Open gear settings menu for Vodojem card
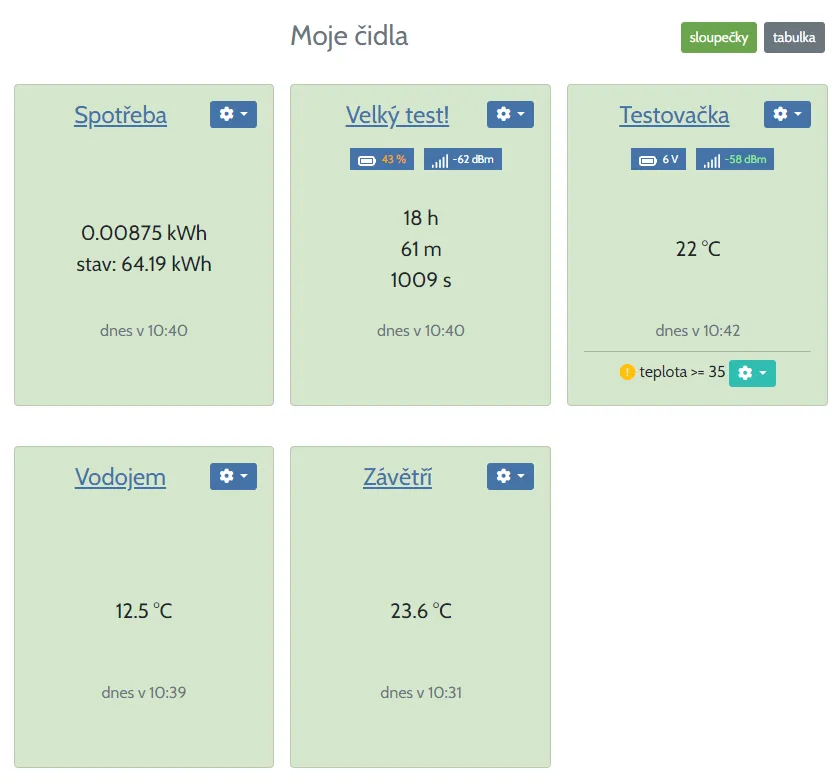This screenshot has width=840, height=782. pyautogui.click(x=233, y=476)
